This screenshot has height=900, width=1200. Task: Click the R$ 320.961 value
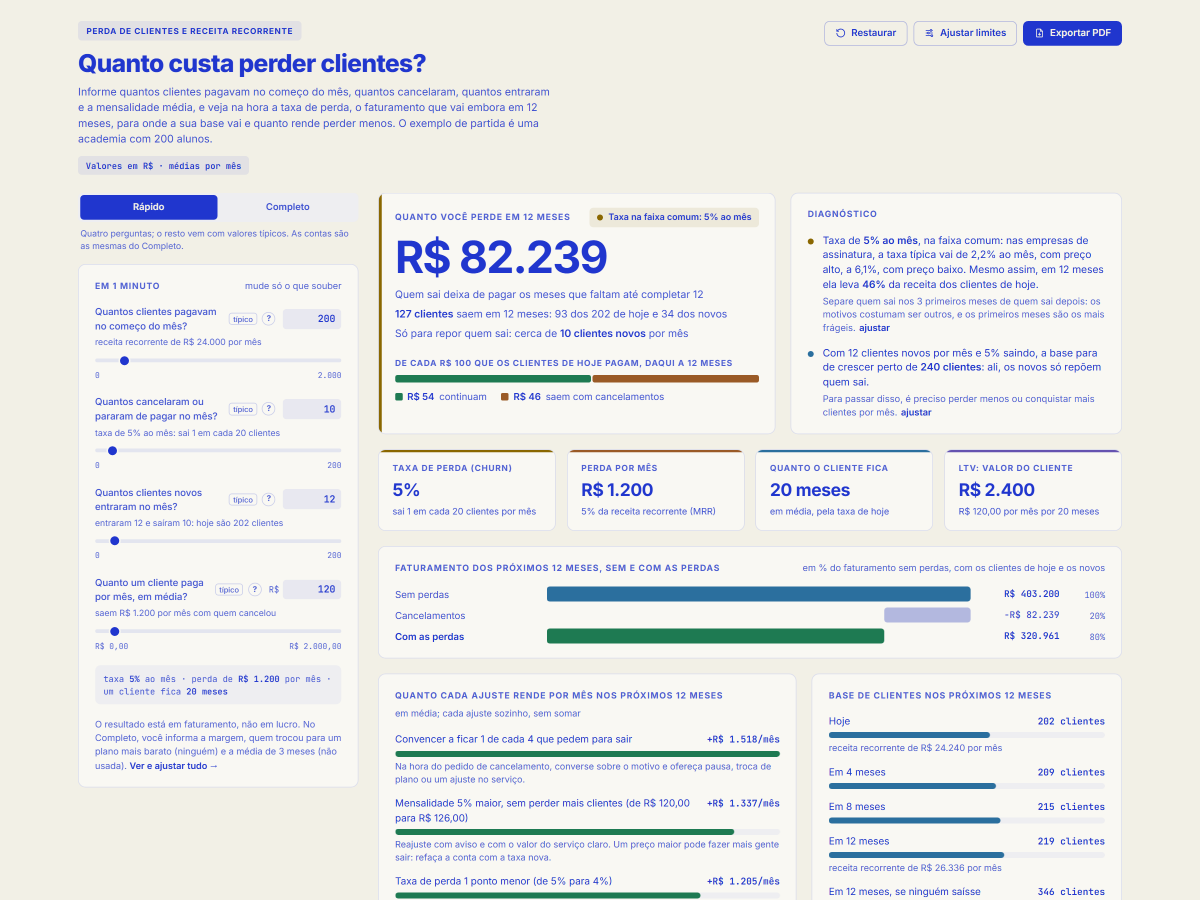[x=1031, y=636]
